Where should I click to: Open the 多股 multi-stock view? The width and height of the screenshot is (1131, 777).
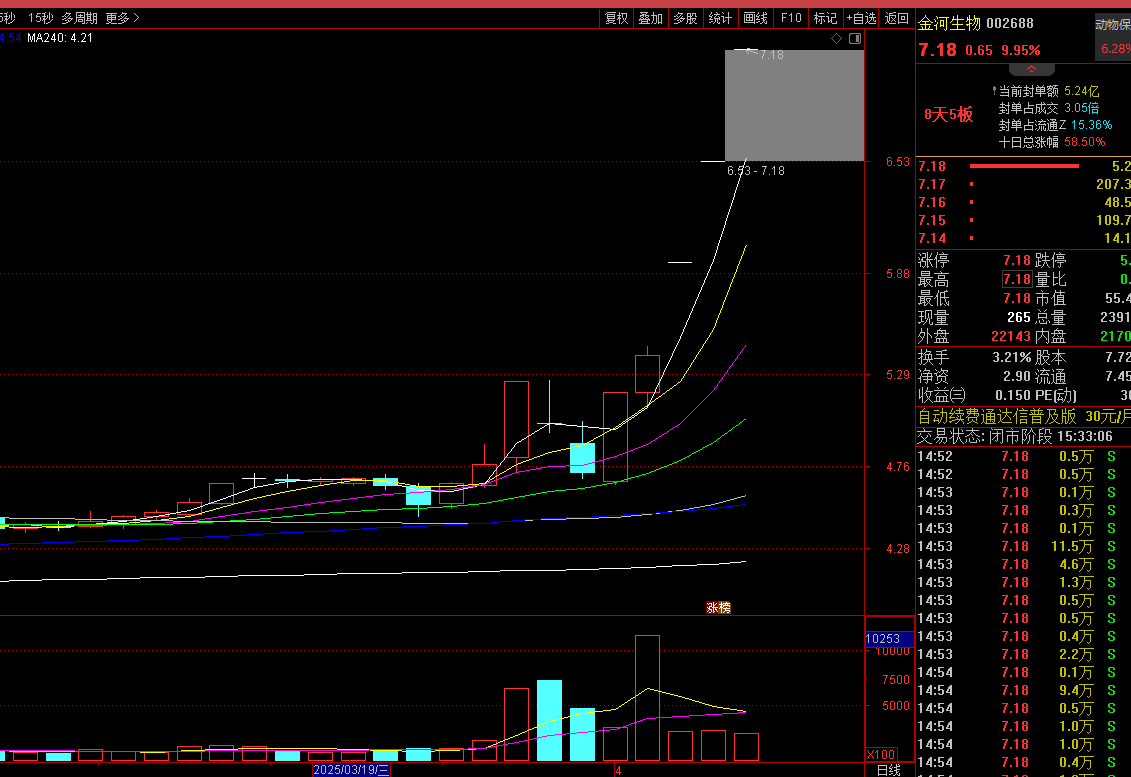(685, 18)
